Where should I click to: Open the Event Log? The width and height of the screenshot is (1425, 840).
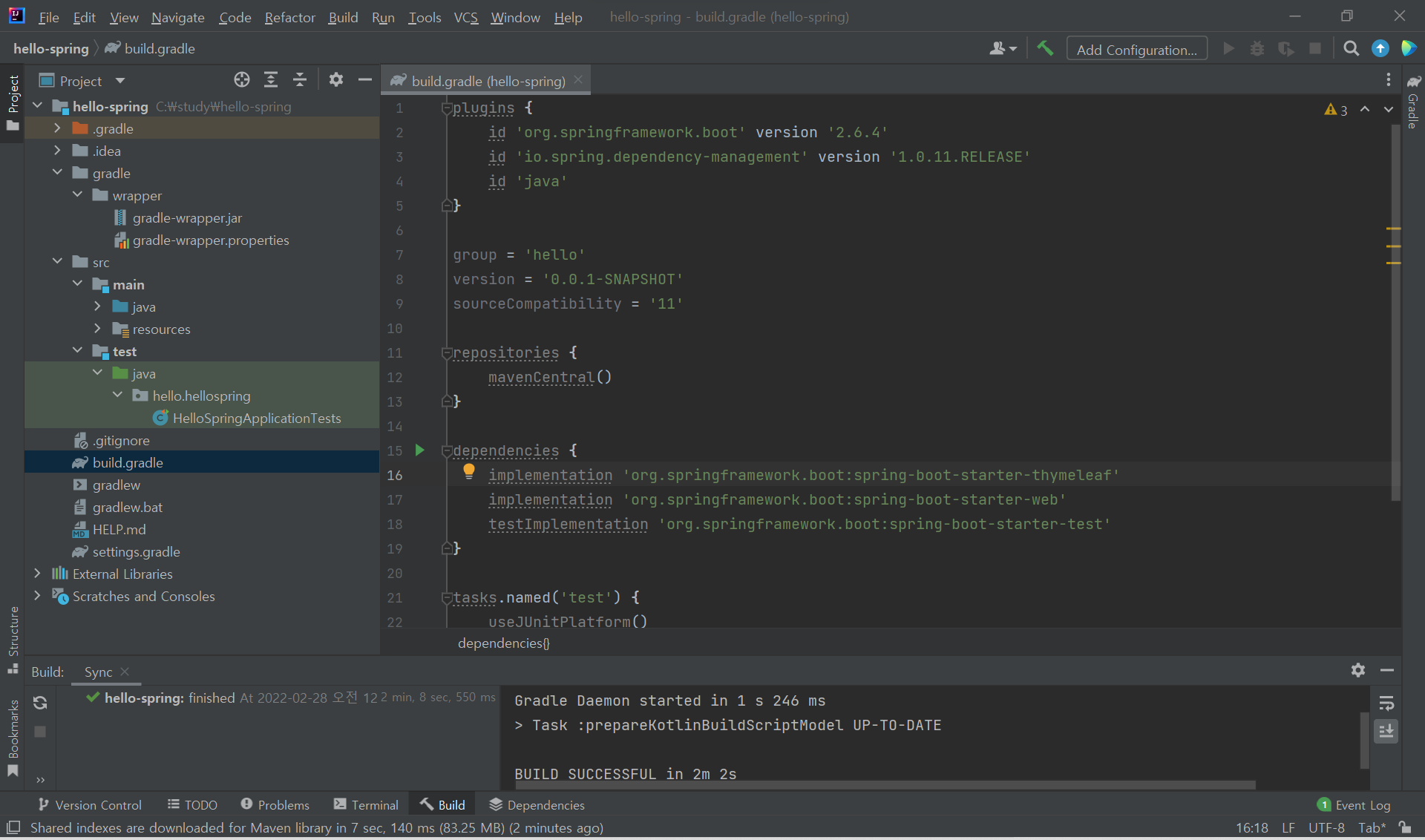coord(1354,805)
